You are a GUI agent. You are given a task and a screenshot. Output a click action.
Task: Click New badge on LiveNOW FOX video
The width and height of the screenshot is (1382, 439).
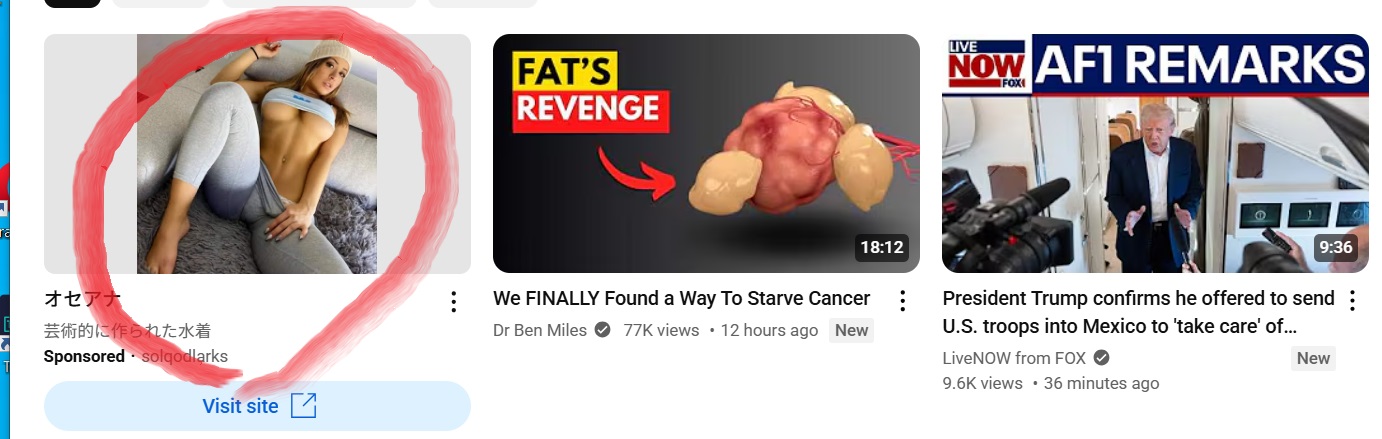pyautogui.click(x=1313, y=358)
